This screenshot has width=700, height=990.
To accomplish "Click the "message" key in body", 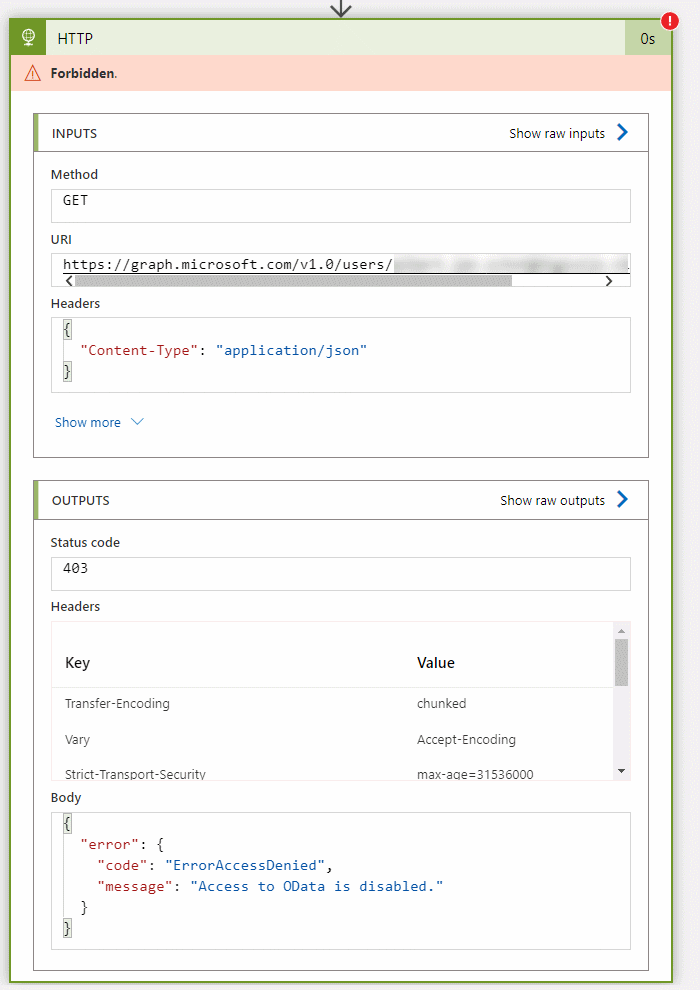I will click(134, 886).
